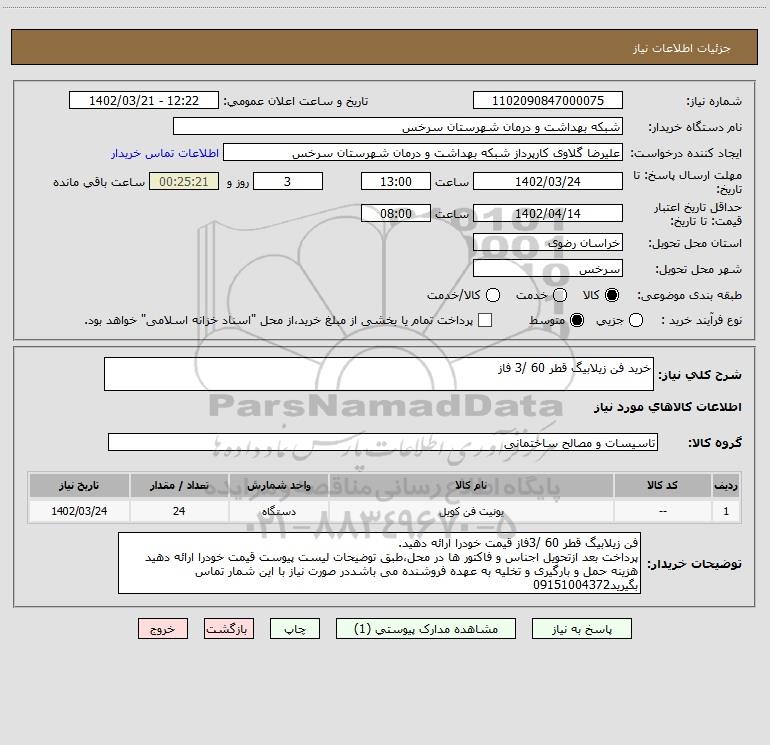
Task: Click the response deadline date 1402/03/24 field
Action: [548, 181]
